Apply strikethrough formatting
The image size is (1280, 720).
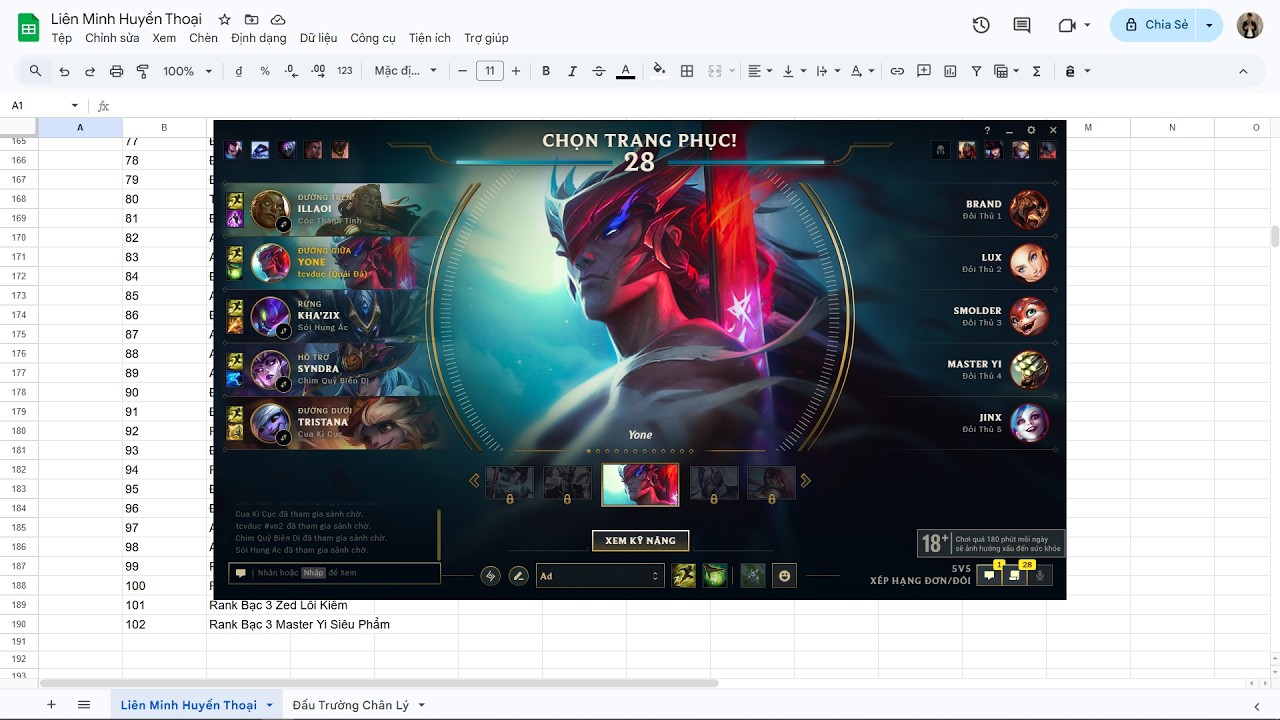[x=599, y=71]
